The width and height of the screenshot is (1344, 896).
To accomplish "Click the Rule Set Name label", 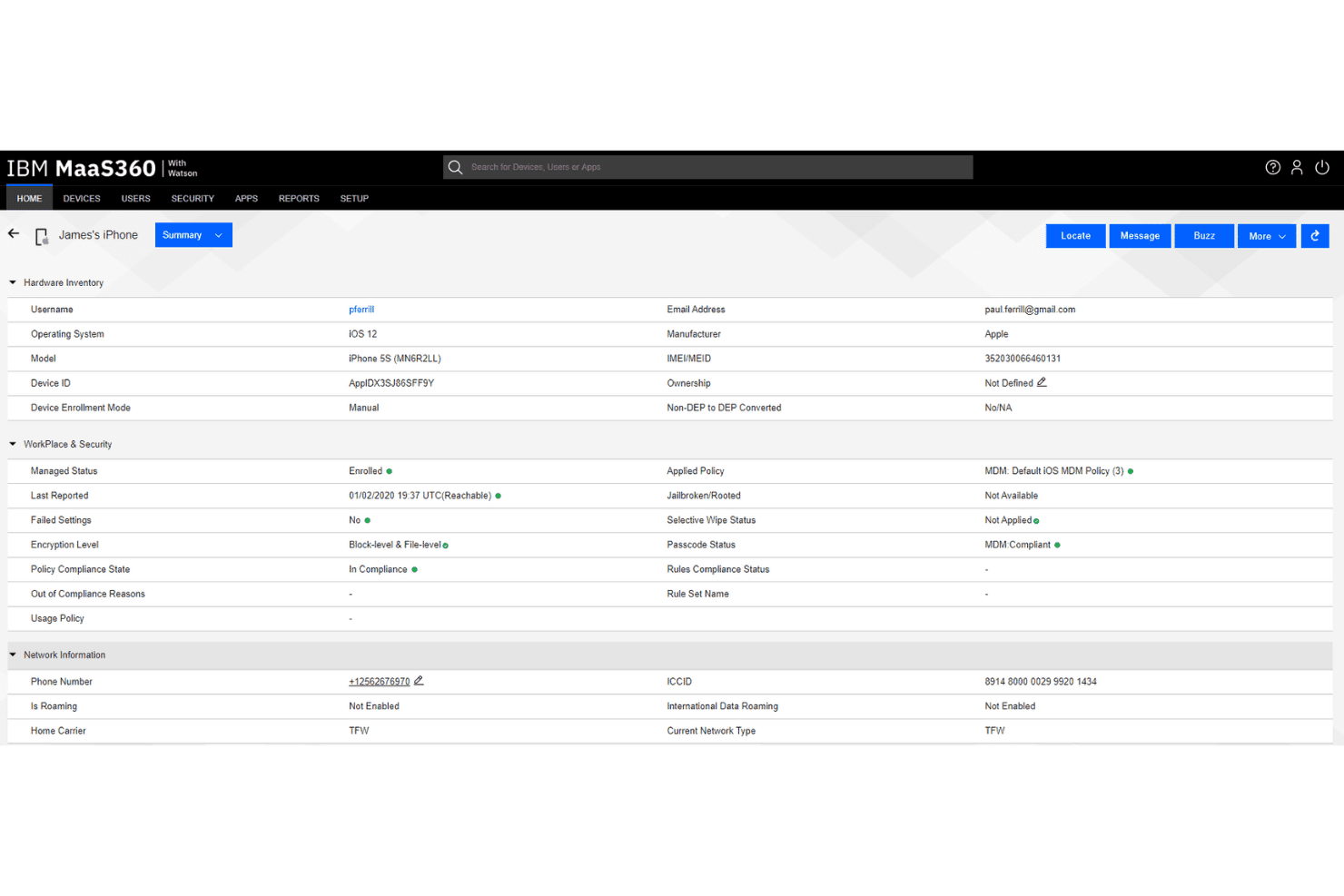I will pyautogui.click(x=697, y=594).
